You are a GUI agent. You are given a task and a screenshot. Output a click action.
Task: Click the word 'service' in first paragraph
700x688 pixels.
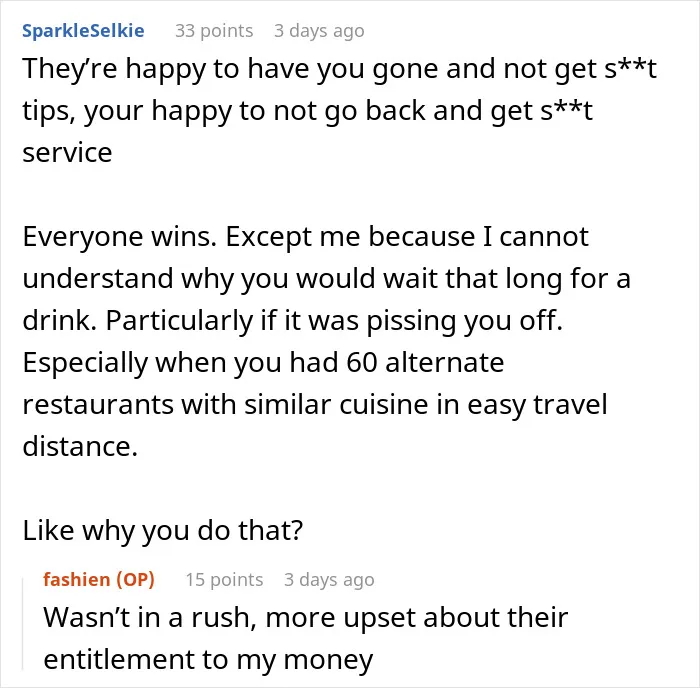click(67, 153)
